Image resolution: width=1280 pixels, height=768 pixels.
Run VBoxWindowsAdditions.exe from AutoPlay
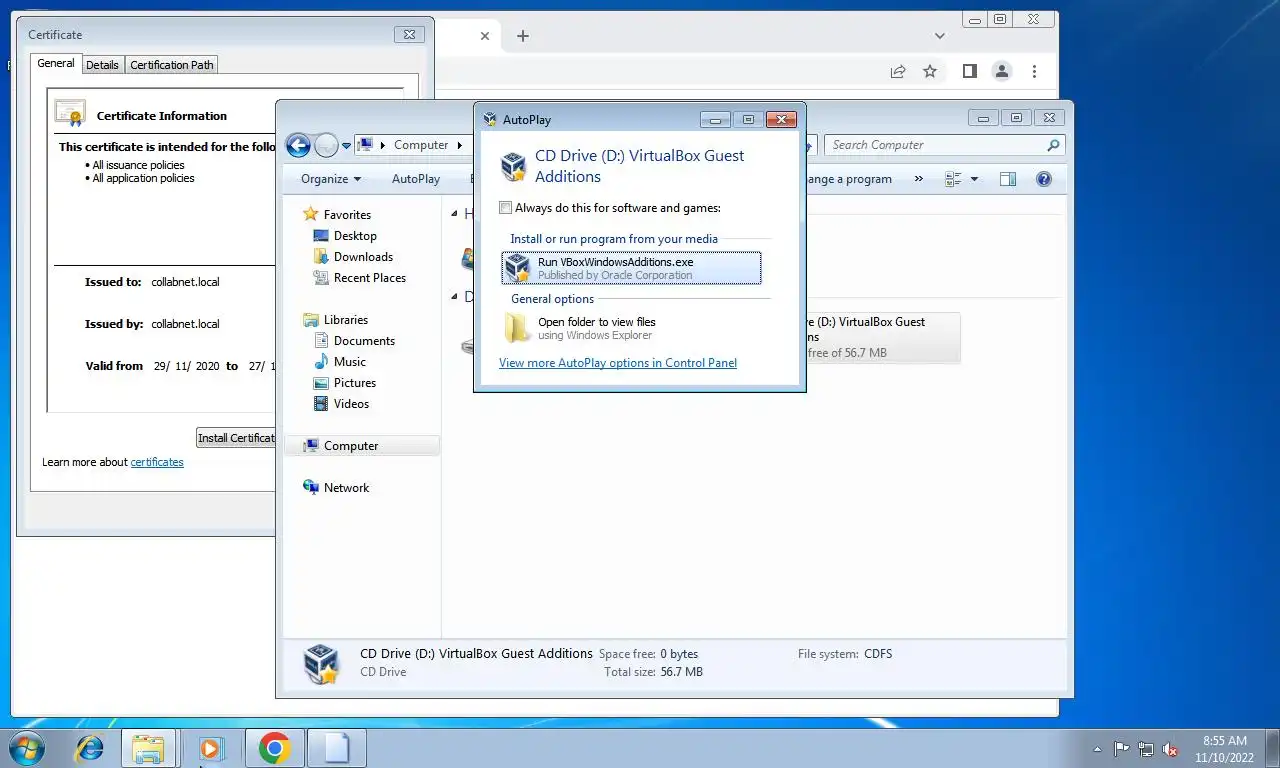click(x=631, y=268)
